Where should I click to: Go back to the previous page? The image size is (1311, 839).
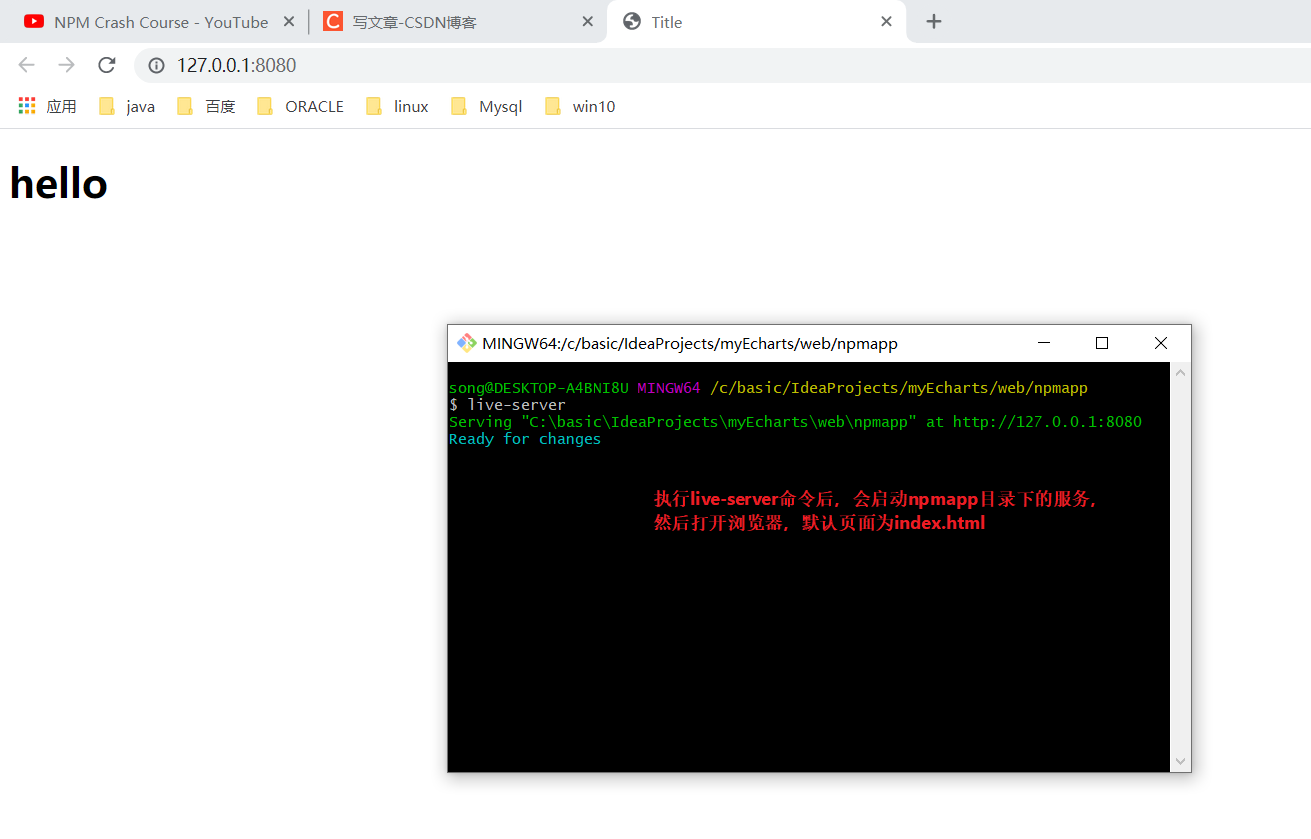(x=27, y=65)
